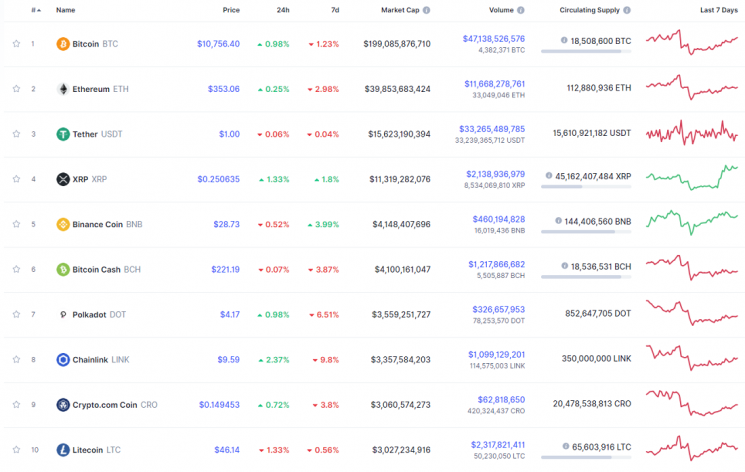This screenshot has width=745, height=472.
Task: Click the black XRP logo icon
Action: pyautogui.click(x=63, y=179)
